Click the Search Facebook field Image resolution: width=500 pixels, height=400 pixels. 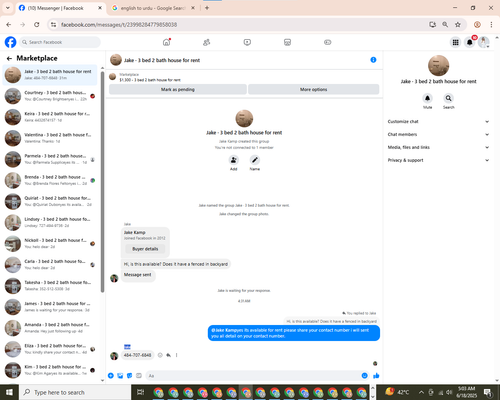[60, 42]
